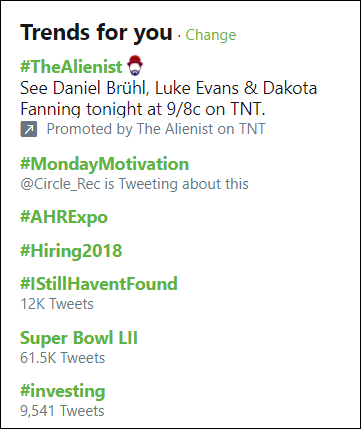The width and height of the screenshot is (361, 429).
Task: View the #Hiring2018 trend
Action: click(71, 251)
